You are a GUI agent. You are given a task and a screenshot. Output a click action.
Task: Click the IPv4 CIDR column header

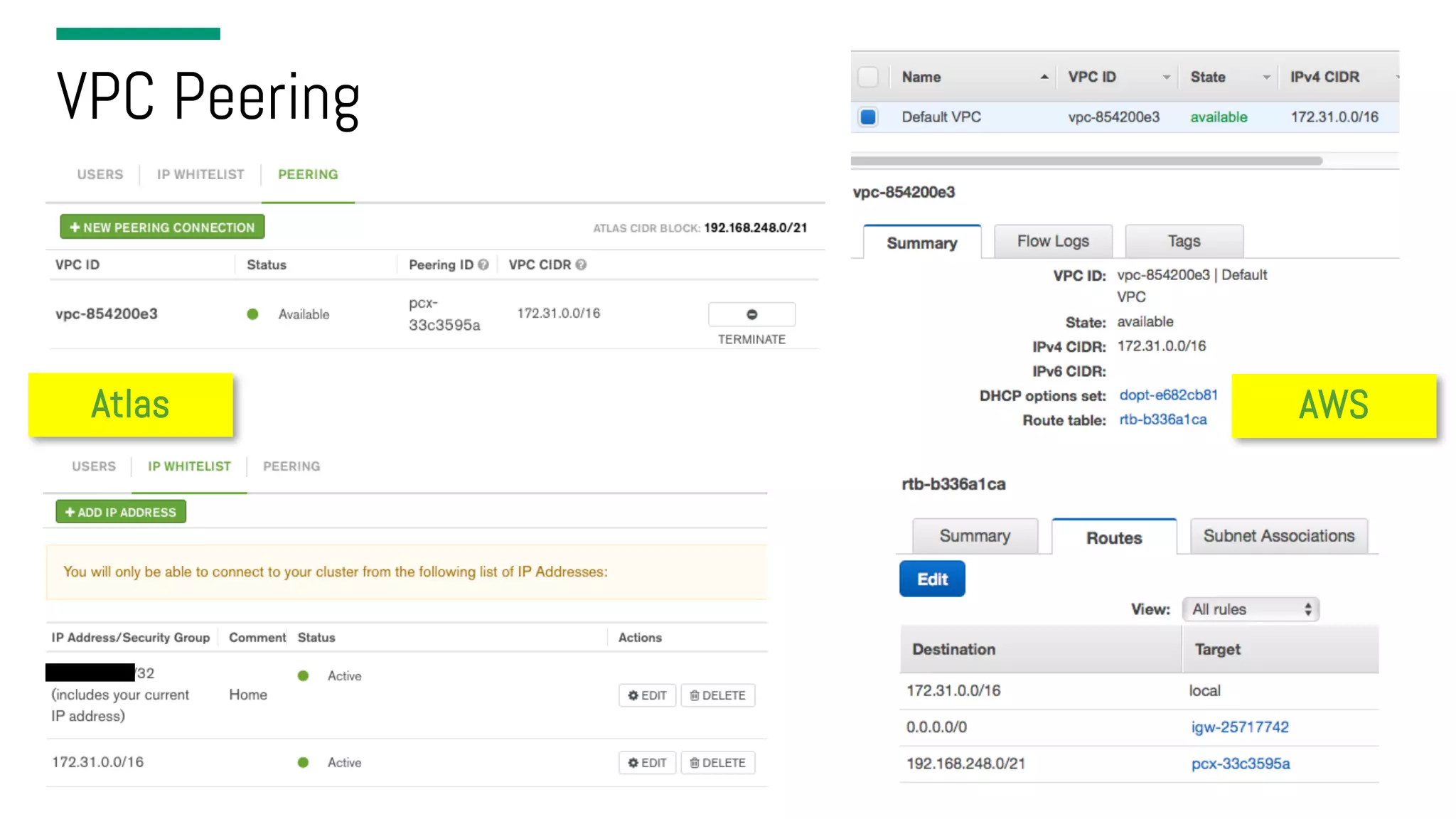tap(1324, 77)
